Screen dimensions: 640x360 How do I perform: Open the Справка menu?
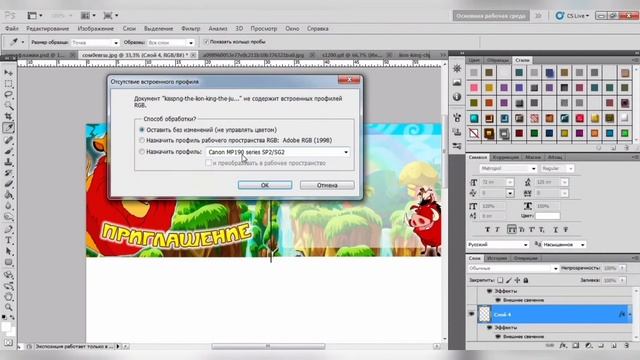(x=318, y=29)
